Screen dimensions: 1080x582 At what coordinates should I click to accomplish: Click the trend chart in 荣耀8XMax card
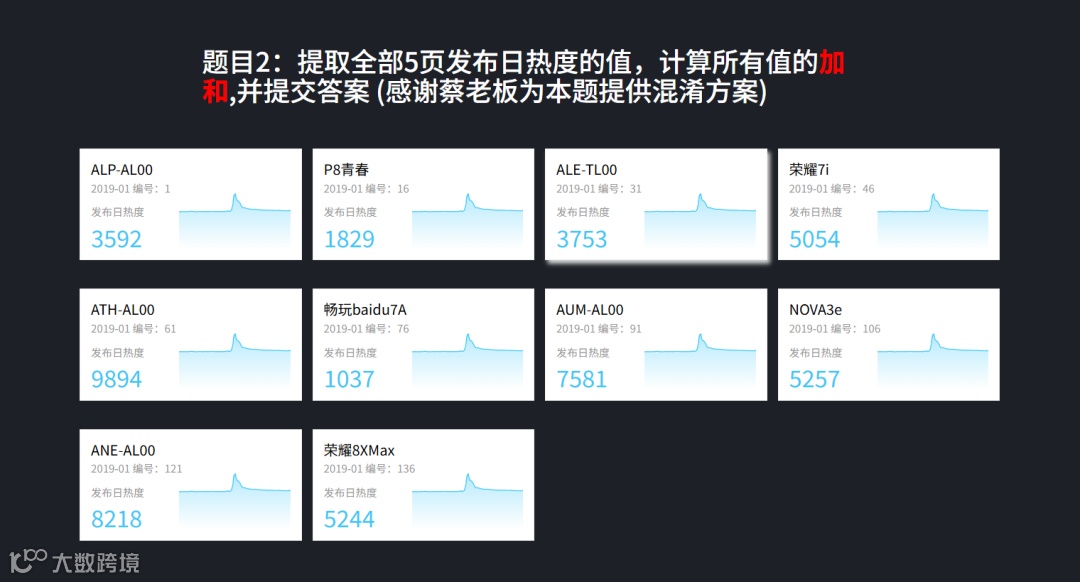click(x=468, y=499)
